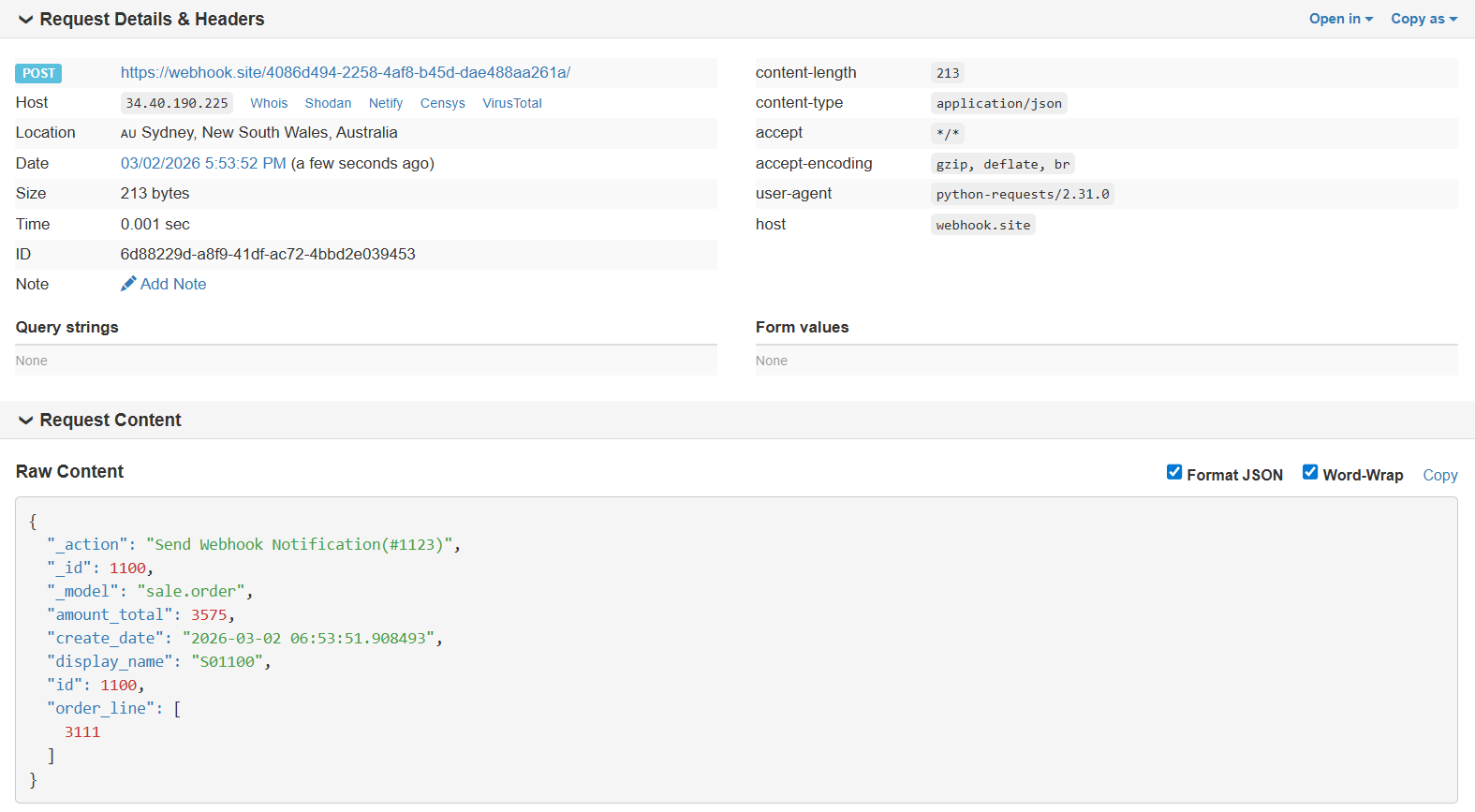
Task: Open Shodan lookup for host IP
Action: pos(328,103)
